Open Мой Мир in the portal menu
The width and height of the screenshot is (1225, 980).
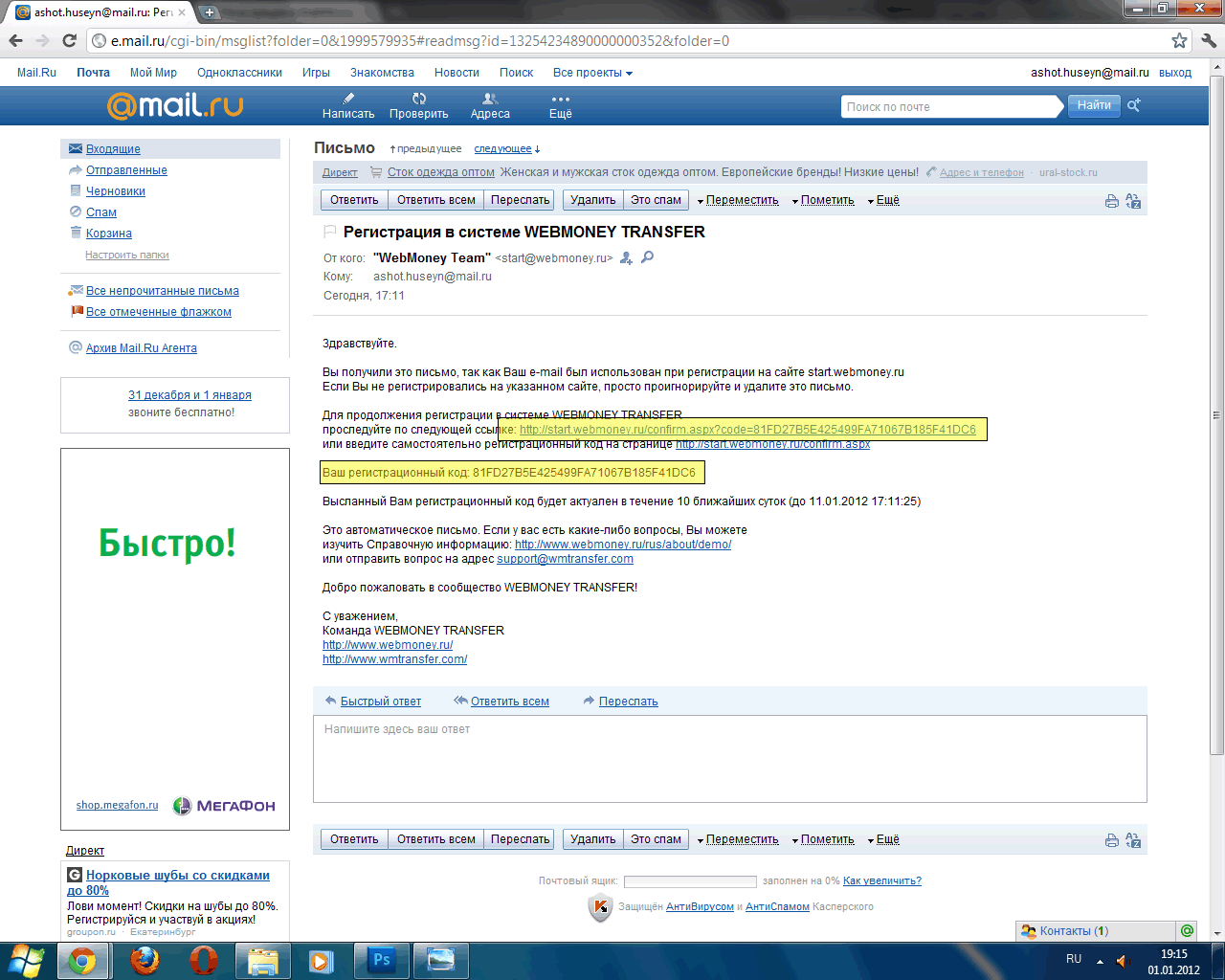click(153, 73)
